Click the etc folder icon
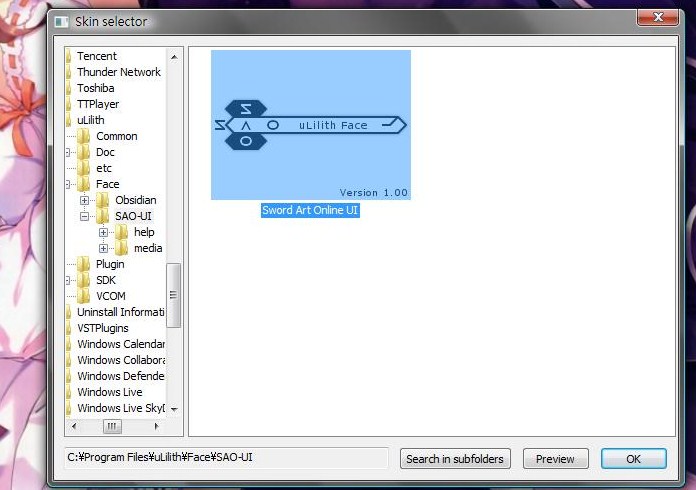The height and width of the screenshot is (490, 696). (83, 168)
